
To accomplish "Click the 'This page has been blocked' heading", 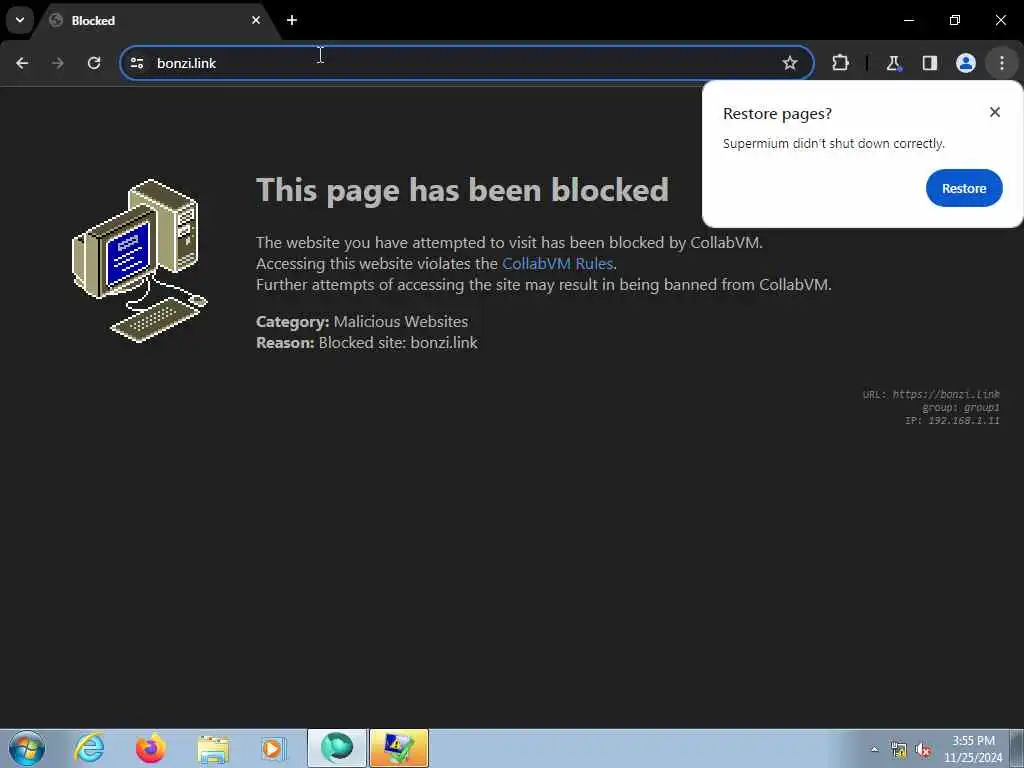I will [462, 190].
